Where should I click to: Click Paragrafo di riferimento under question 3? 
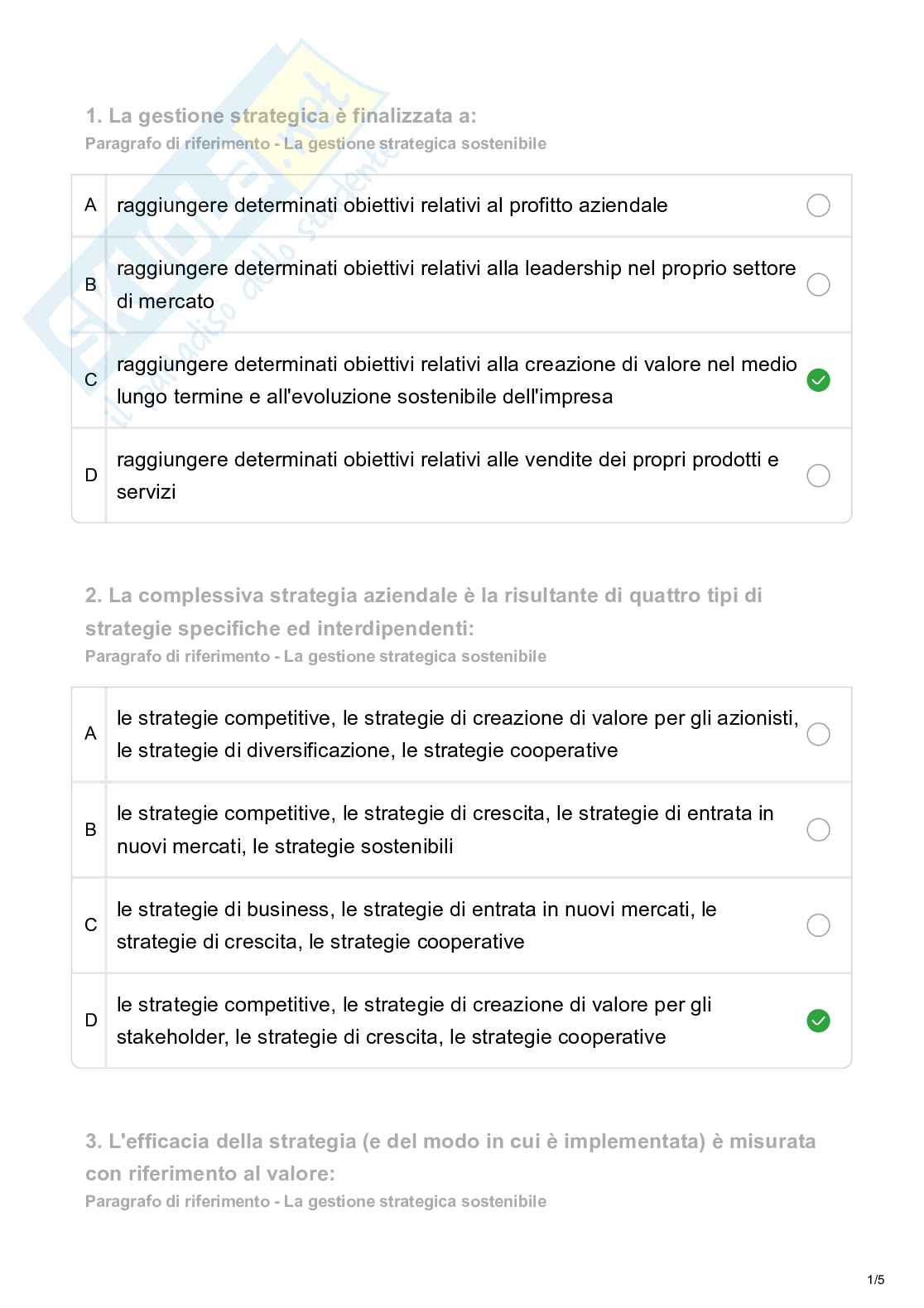[315, 1201]
